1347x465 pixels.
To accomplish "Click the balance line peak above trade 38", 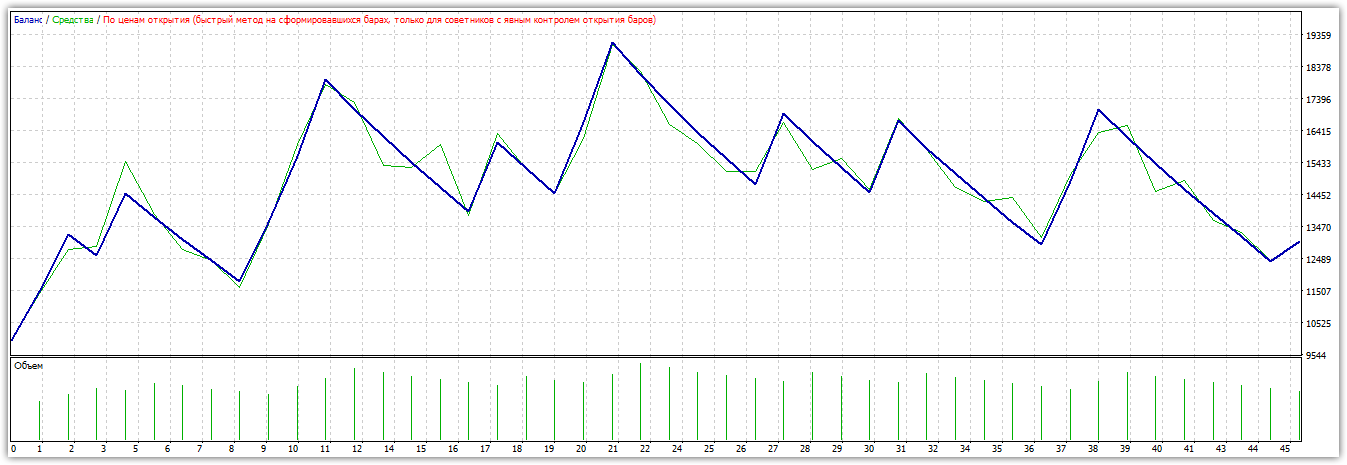I will pos(1099,110).
